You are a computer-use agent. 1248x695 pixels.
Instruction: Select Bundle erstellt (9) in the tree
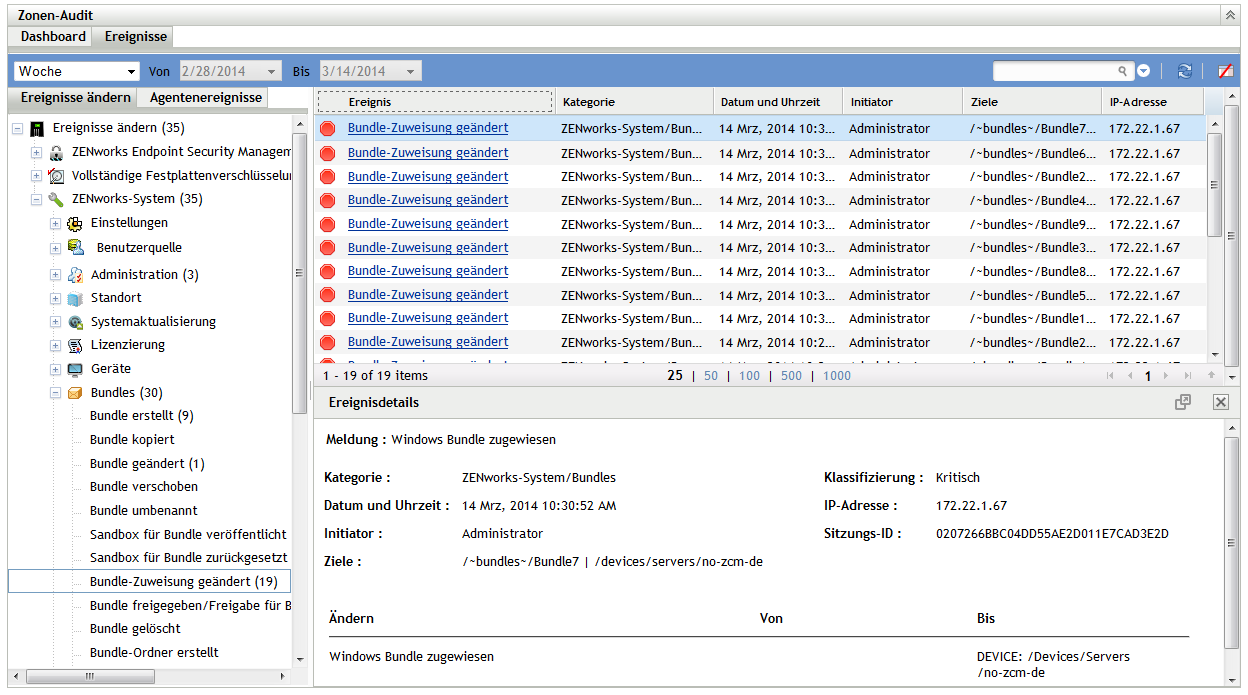141,416
